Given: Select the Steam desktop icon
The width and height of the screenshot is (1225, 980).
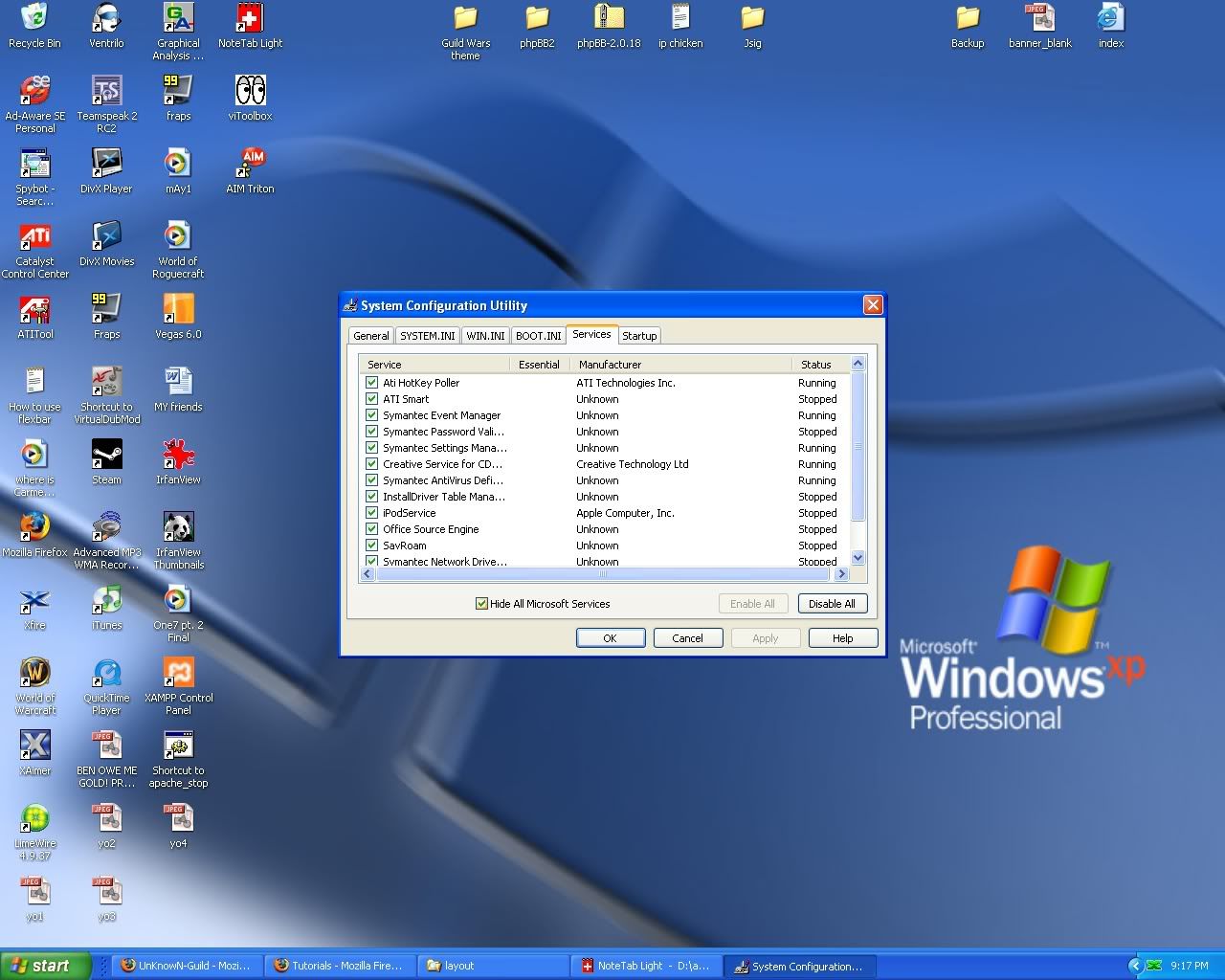Looking at the screenshot, I should [x=106, y=462].
